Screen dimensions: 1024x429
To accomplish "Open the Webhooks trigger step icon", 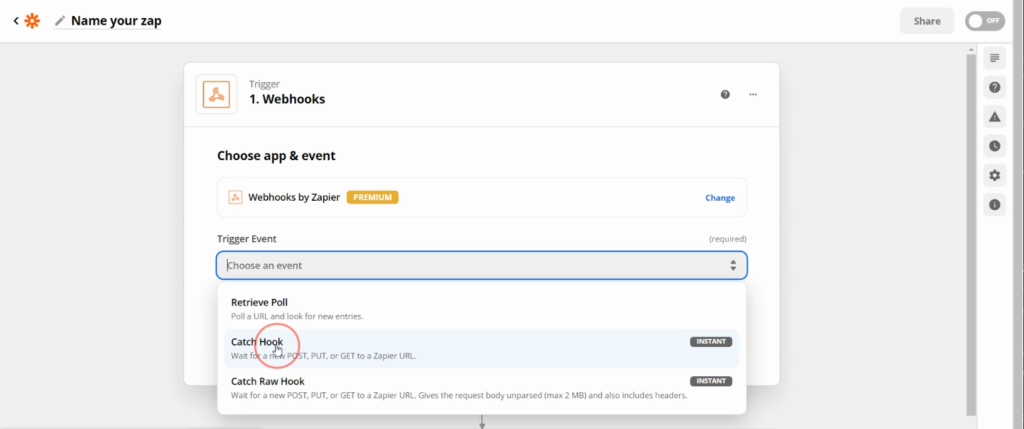I will pyautogui.click(x=216, y=95).
